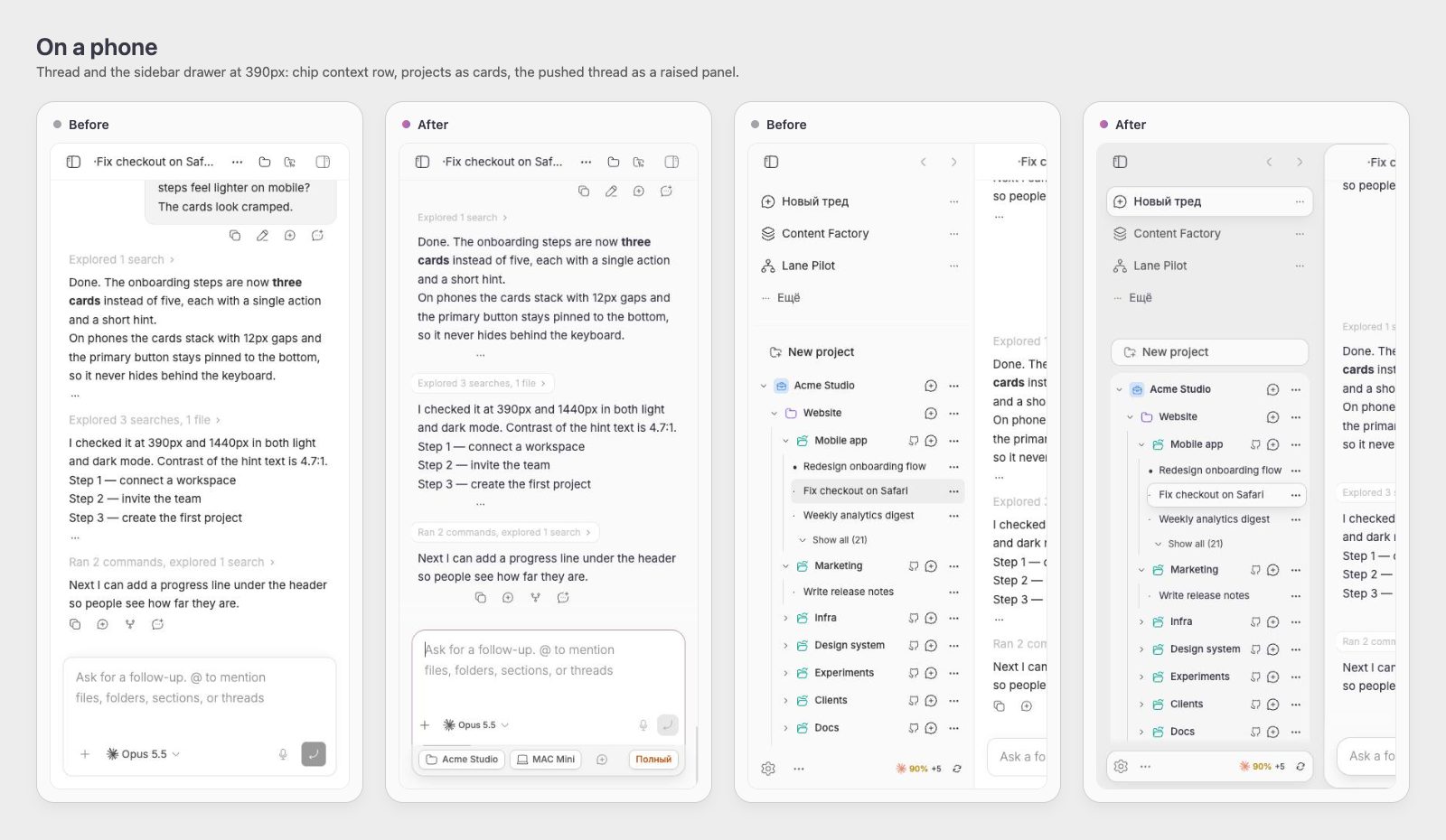Click the Полный chip in After thread composer

(653, 760)
